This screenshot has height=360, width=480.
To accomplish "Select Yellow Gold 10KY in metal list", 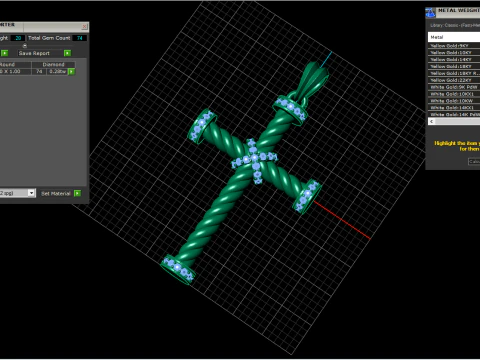I will (x=454, y=53).
